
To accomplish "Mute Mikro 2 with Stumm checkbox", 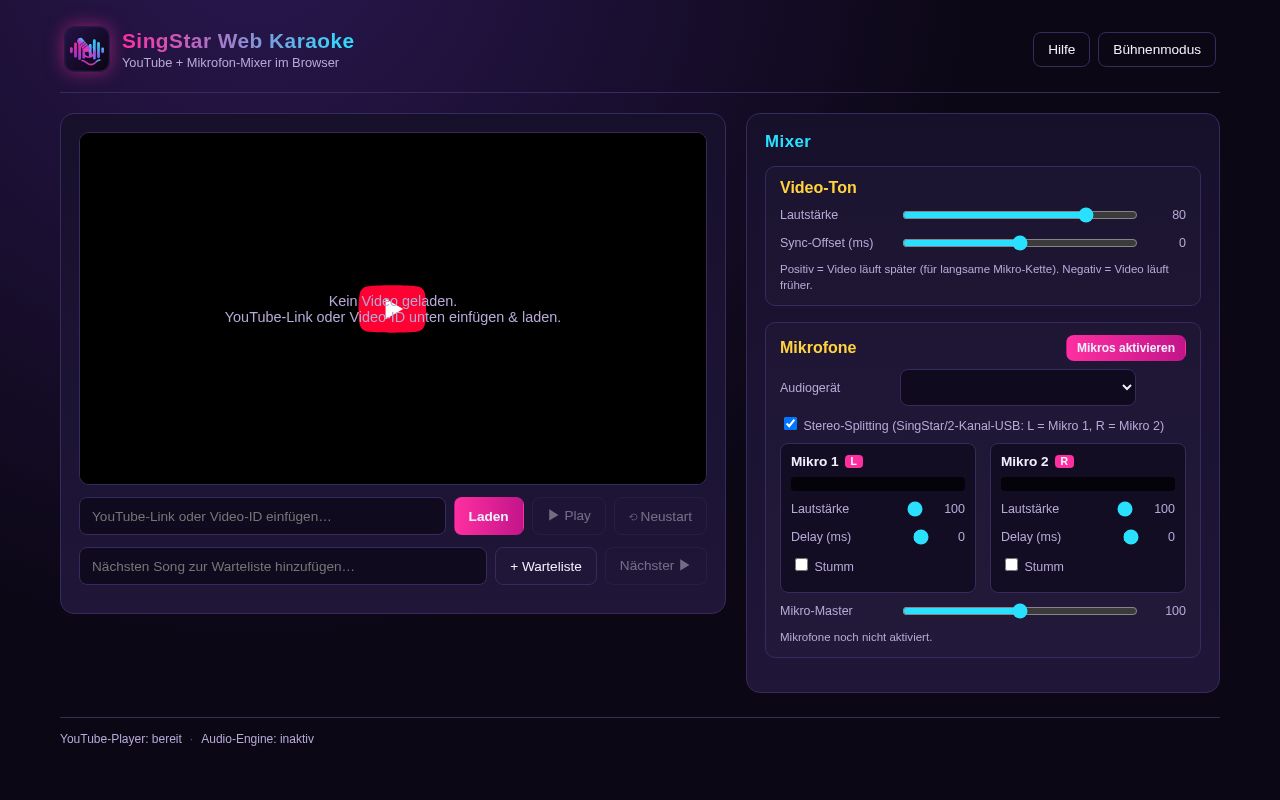I will click(x=1011, y=565).
